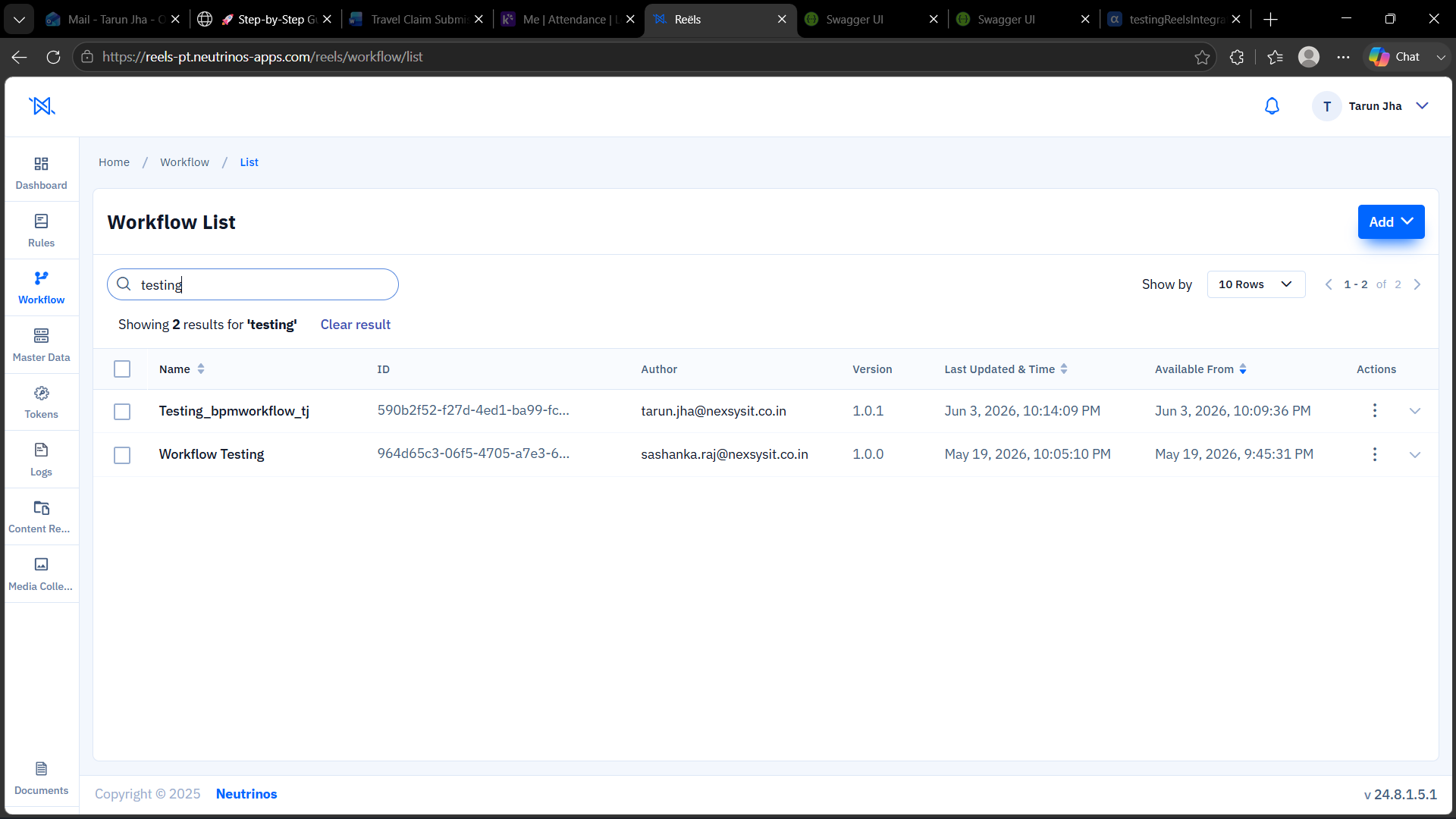Expand the Workflow Testing row details
Image resolution: width=1456 pixels, height=819 pixels.
coord(1414,455)
